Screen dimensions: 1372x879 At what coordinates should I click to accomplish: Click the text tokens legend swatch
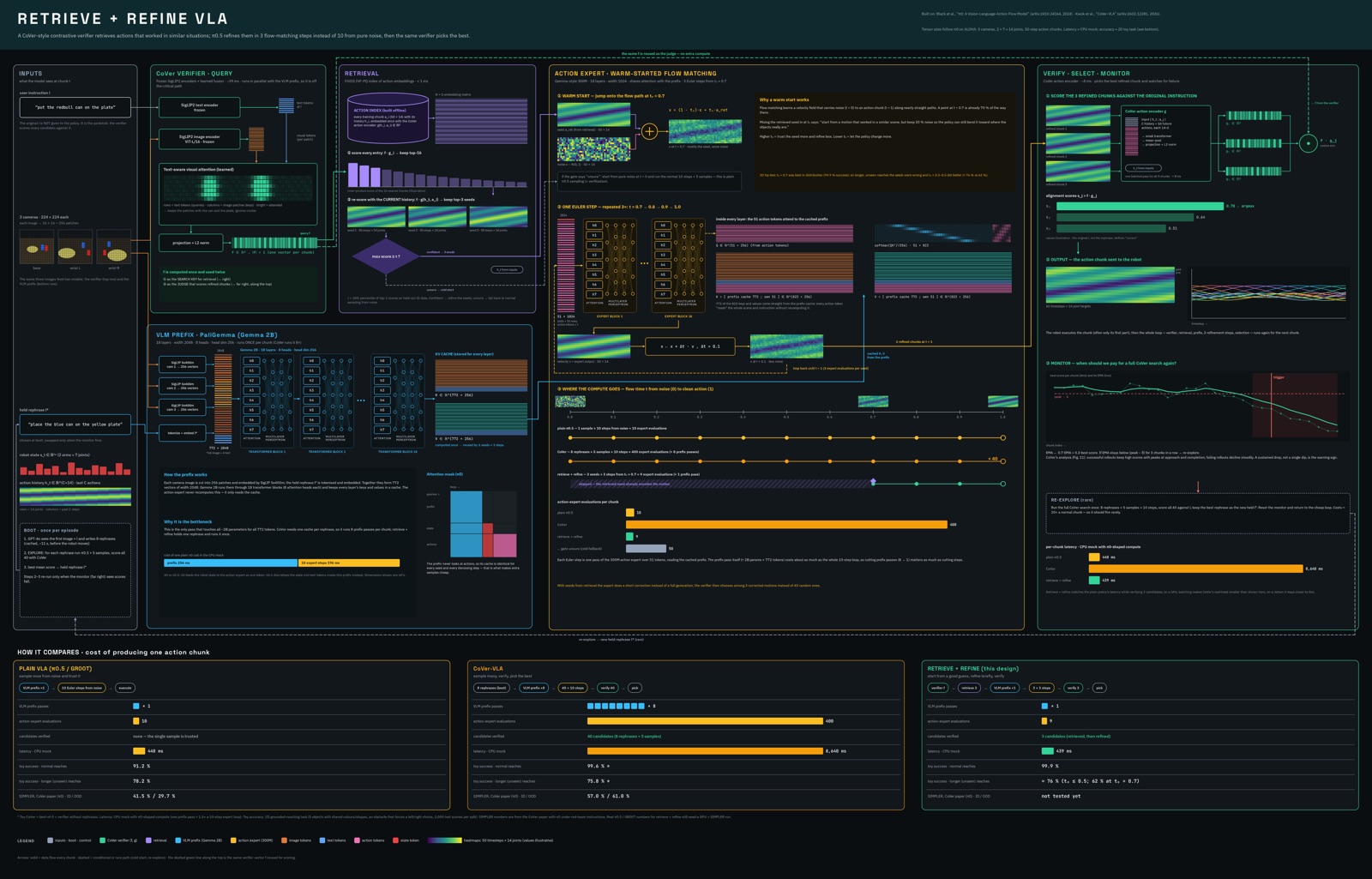(322, 840)
